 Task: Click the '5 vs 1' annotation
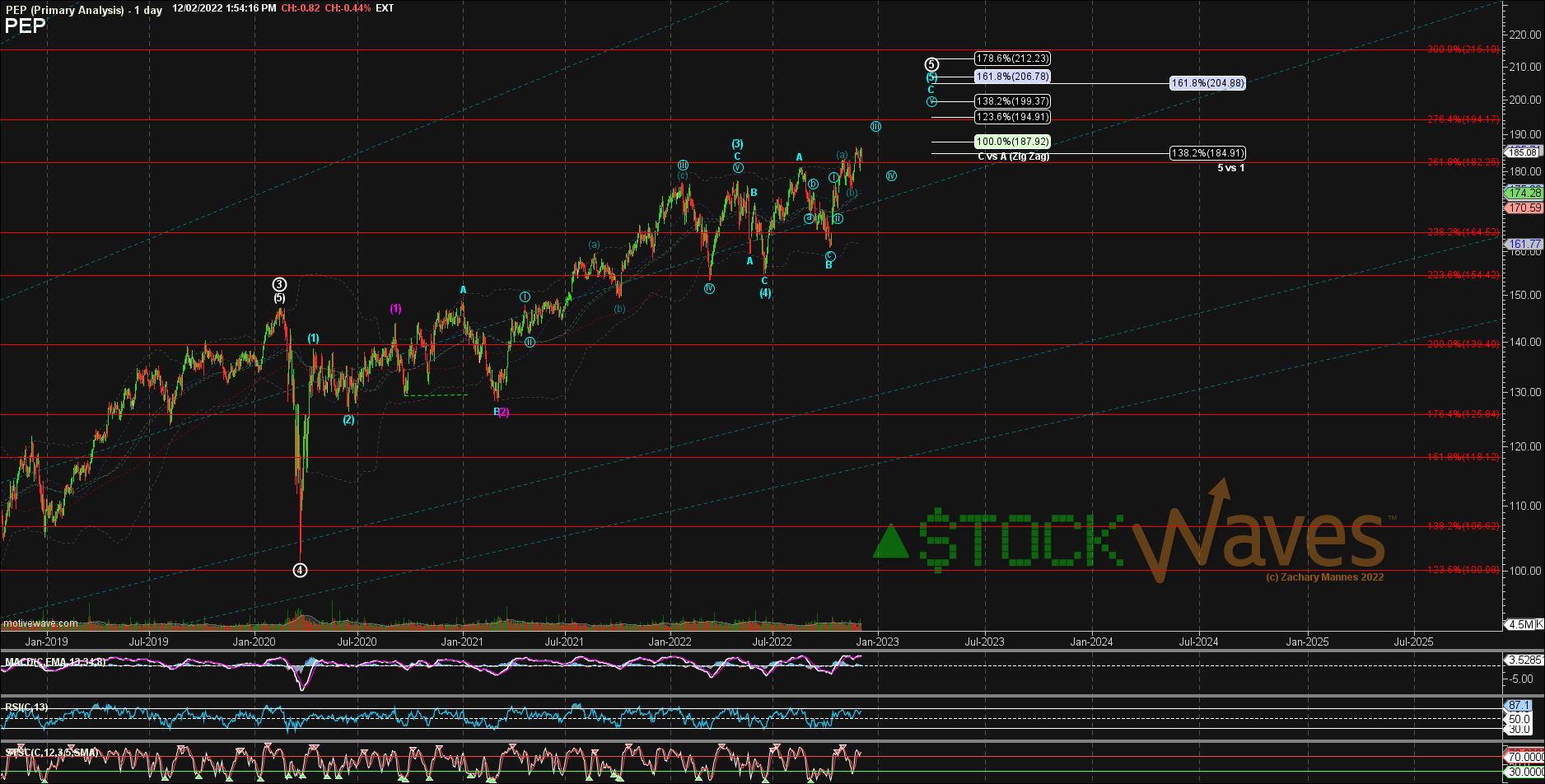tap(1231, 168)
